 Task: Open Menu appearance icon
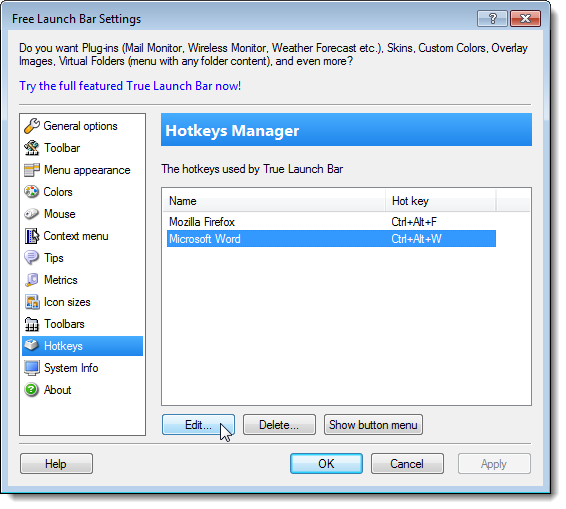pyautogui.click(x=32, y=170)
